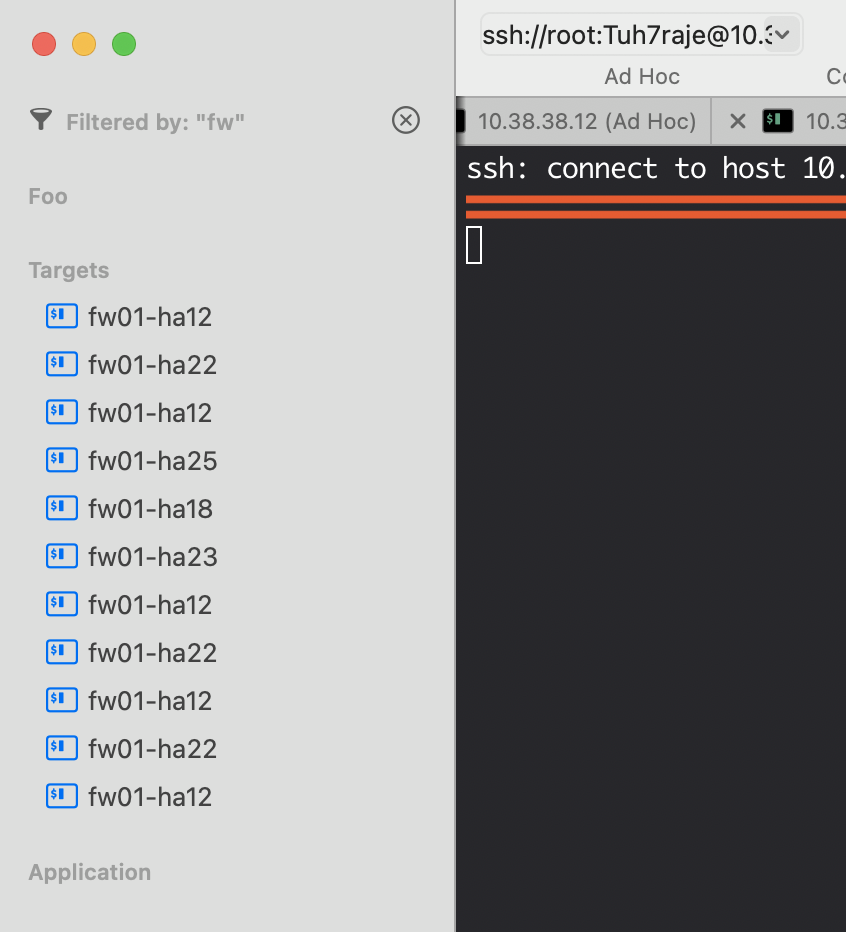Click the terminal cursor in the output area
The image size is (846, 932).
pos(474,245)
